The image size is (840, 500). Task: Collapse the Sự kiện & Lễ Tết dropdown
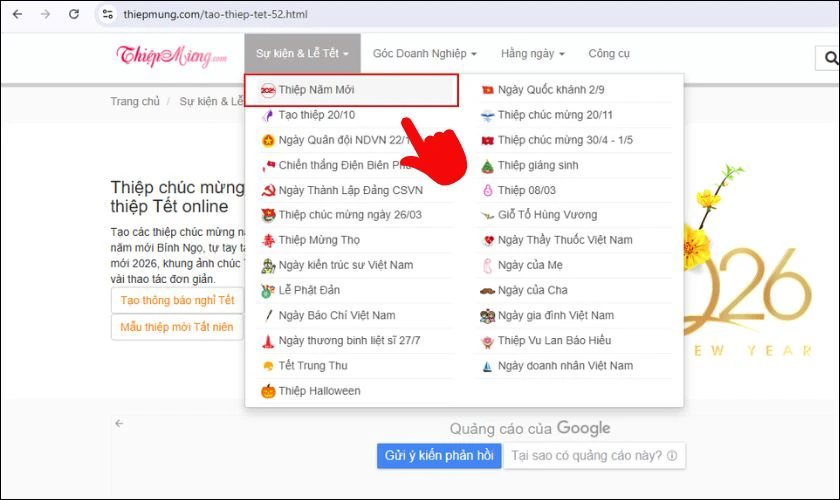[303, 54]
